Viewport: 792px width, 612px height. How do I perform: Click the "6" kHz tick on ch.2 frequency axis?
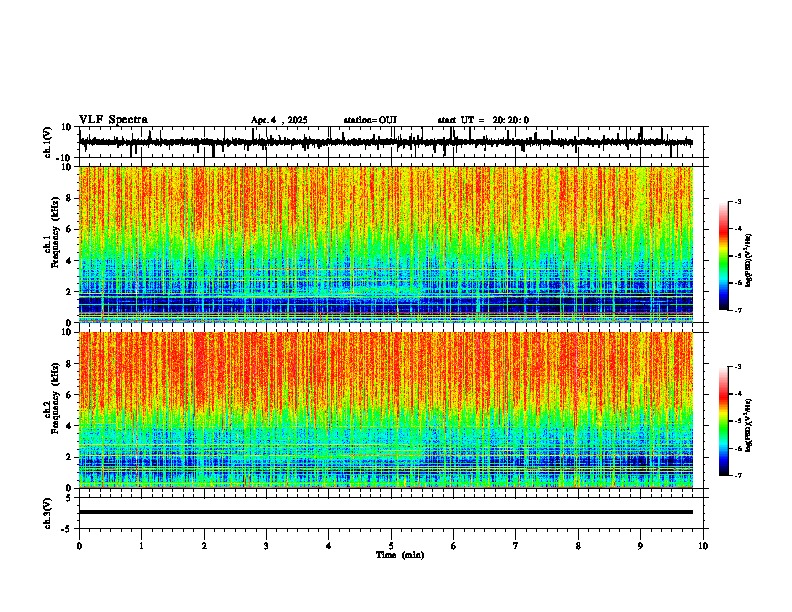pyautogui.click(x=69, y=395)
